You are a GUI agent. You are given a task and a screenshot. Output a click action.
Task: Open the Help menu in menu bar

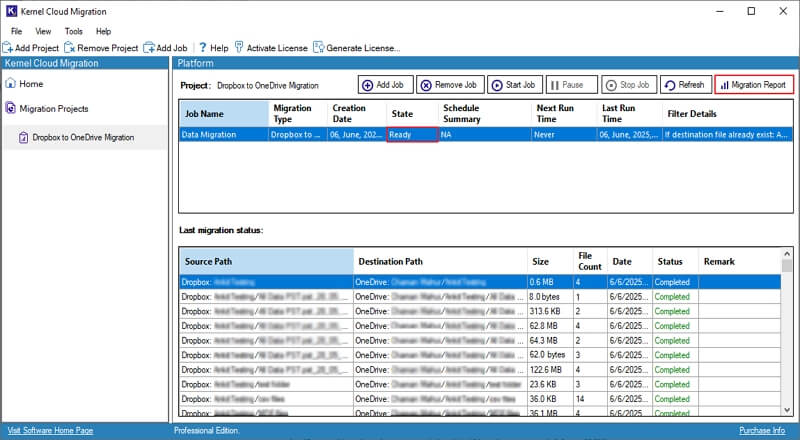click(104, 31)
